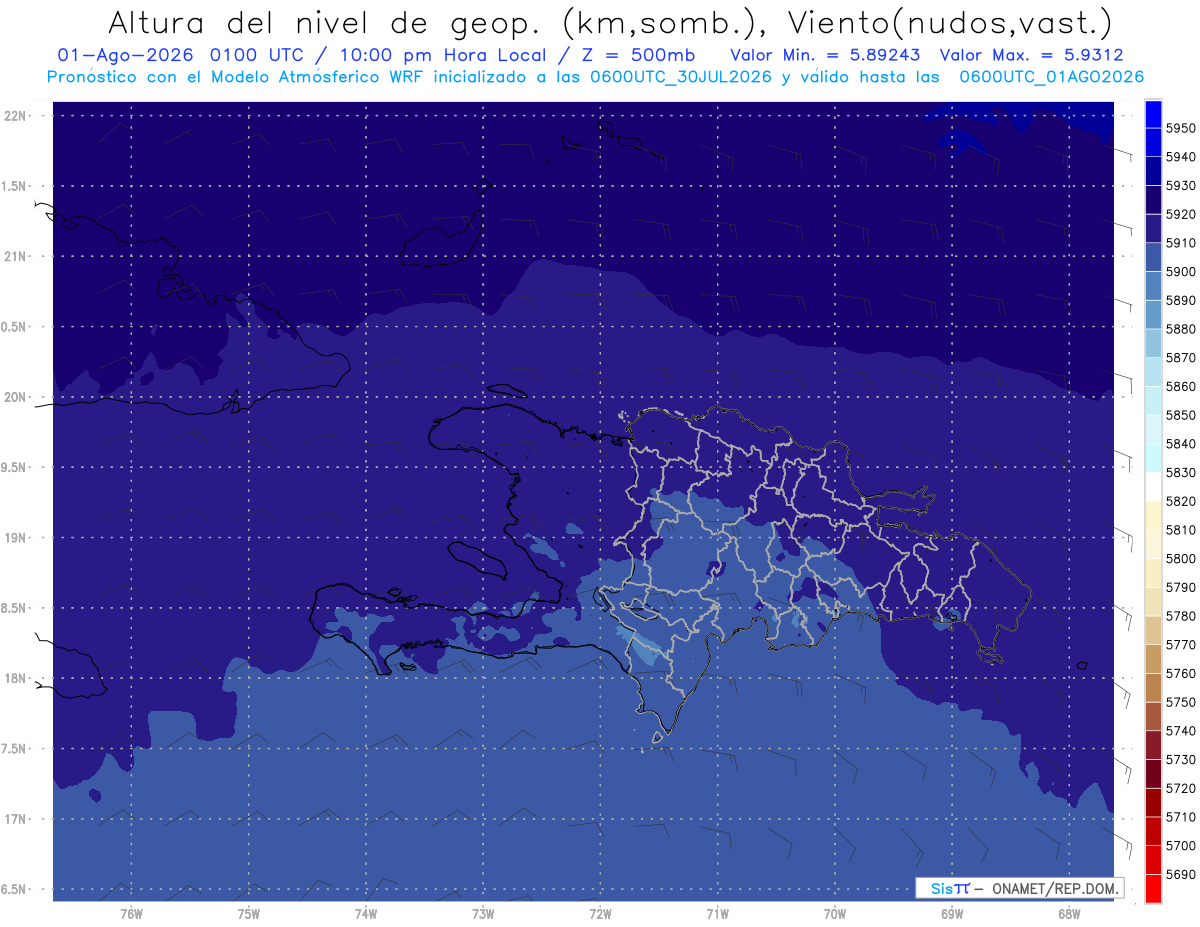Click the 5940 colorbar label
The width and height of the screenshot is (1200, 927).
pos(1181,157)
